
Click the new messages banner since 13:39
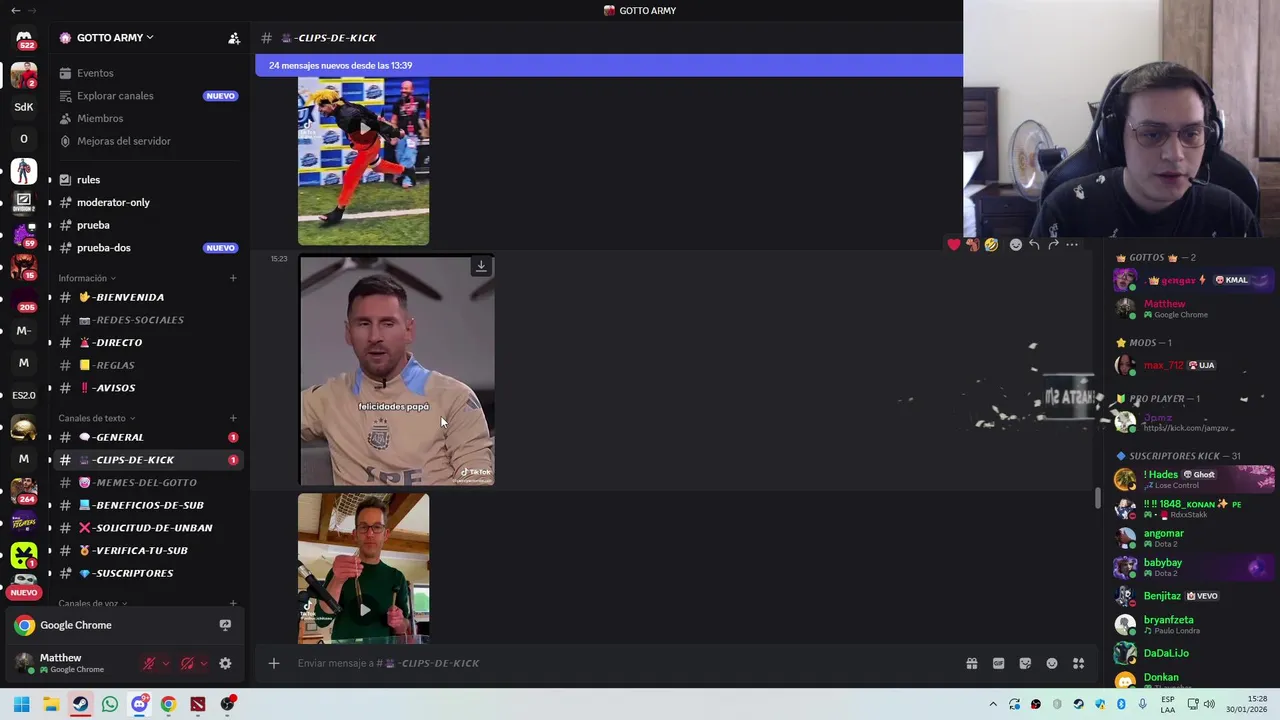point(609,65)
